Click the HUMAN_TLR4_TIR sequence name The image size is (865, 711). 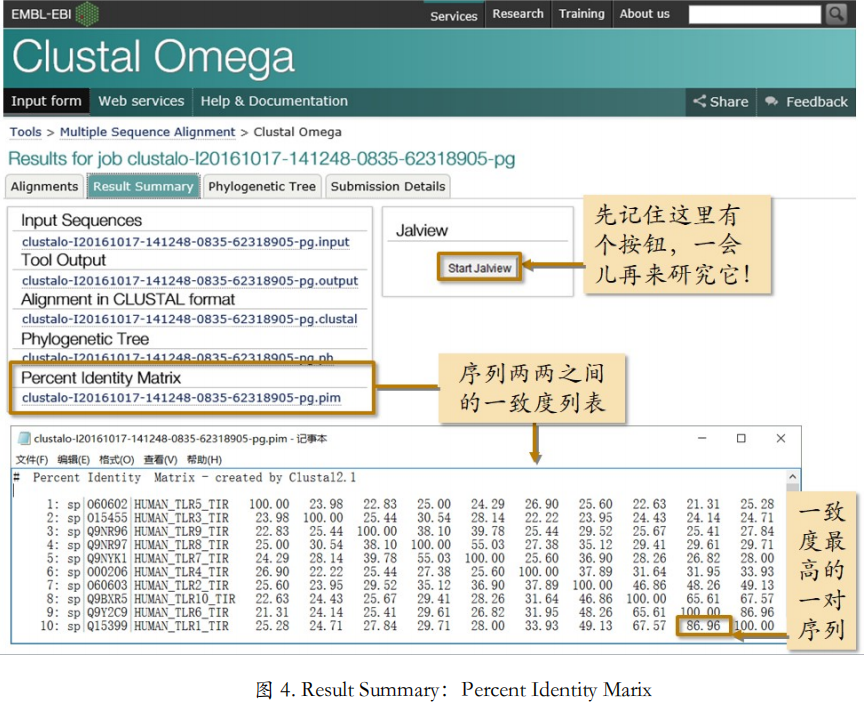coord(181,572)
